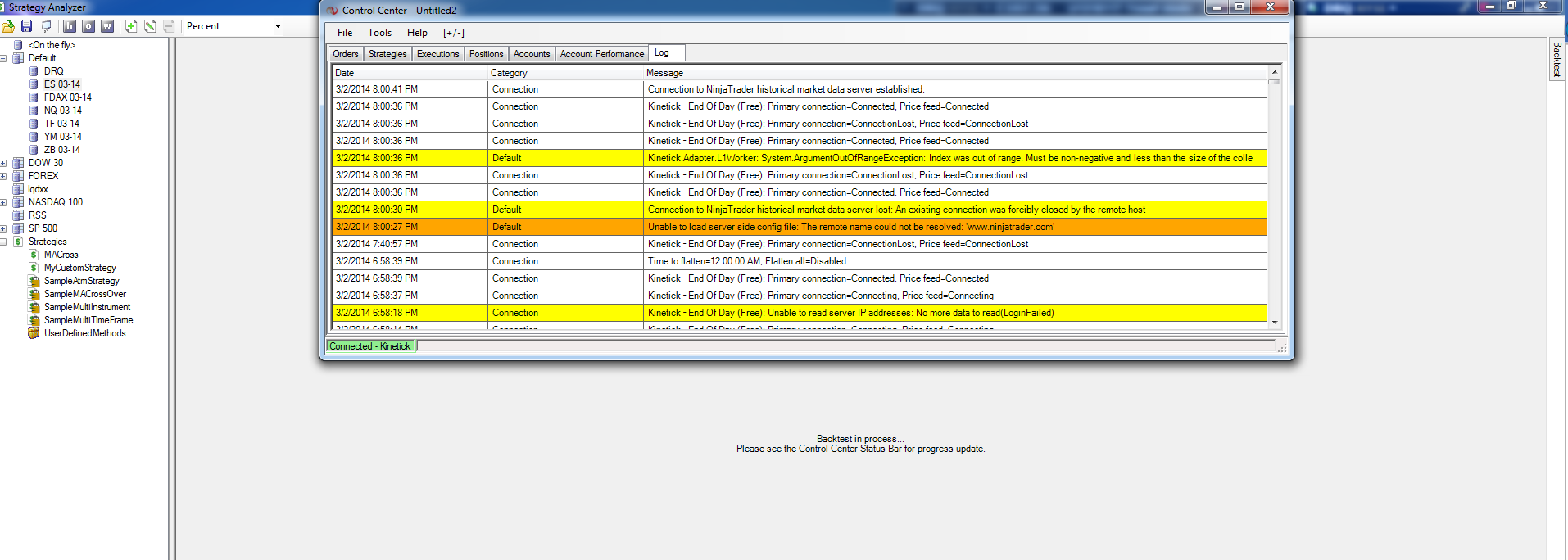Select the TF 03-14 instrument
The image size is (1568, 560).
click(61, 124)
